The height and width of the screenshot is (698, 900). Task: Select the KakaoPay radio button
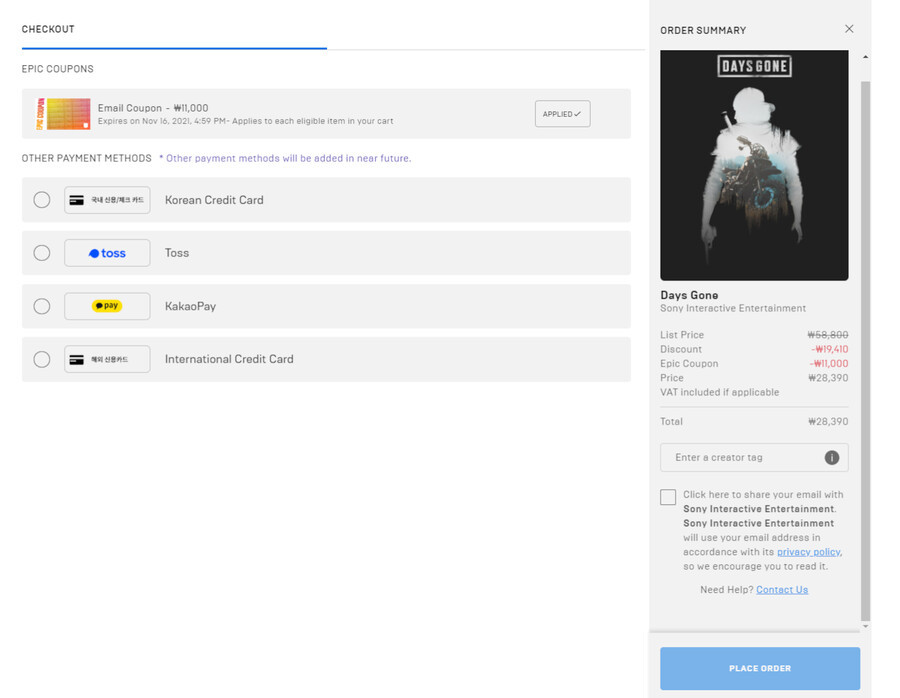41,306
